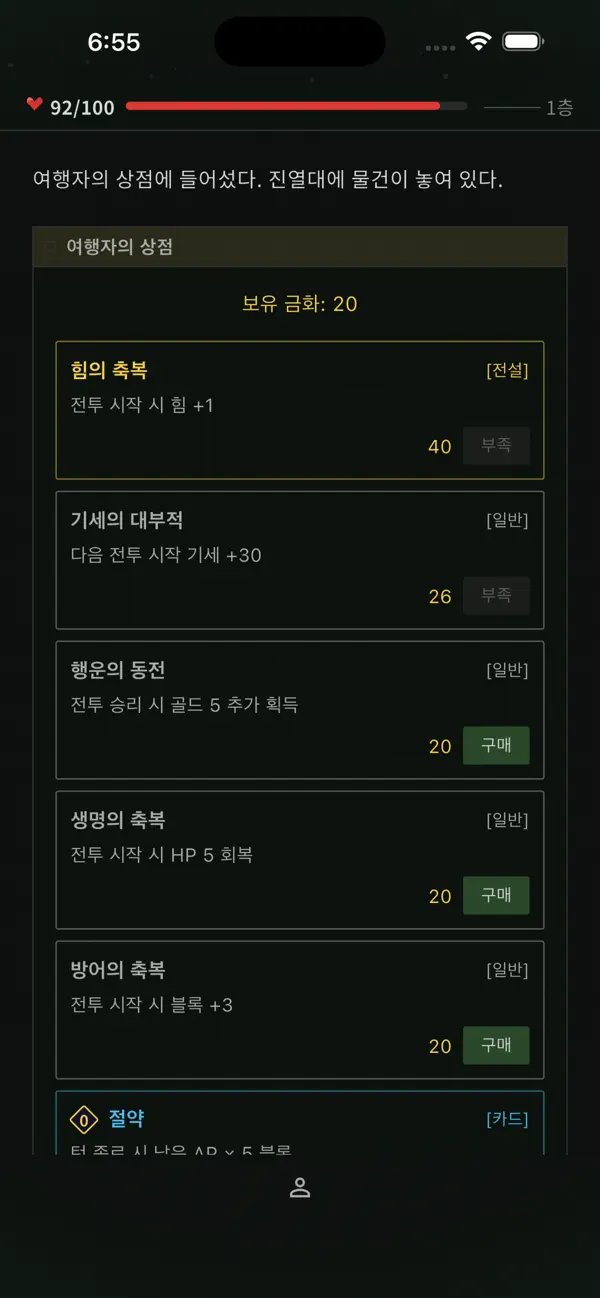
Task: Select the 힘의 축복 legendary item card
Action: 300,410
